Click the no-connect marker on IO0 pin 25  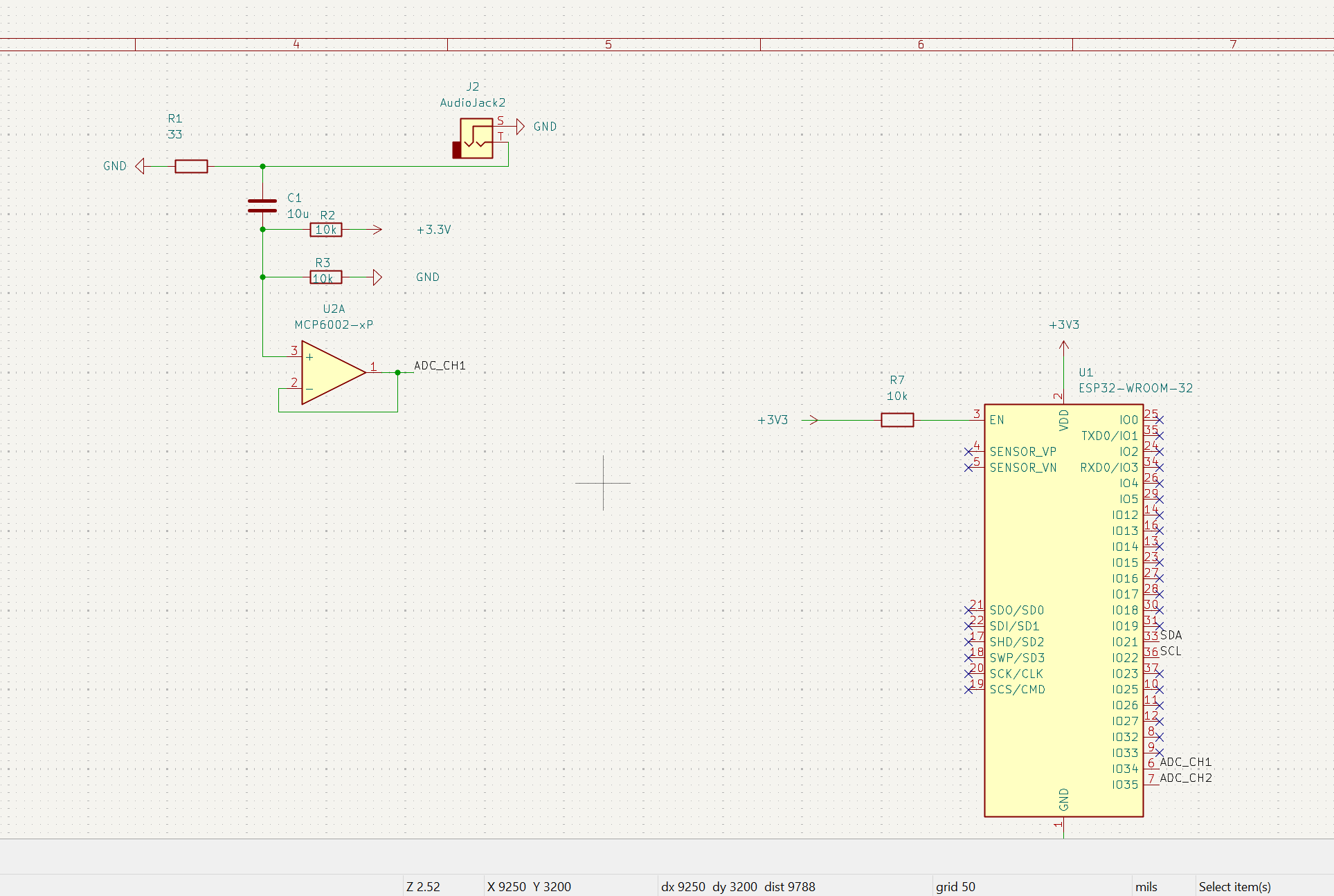(1160, 420)
